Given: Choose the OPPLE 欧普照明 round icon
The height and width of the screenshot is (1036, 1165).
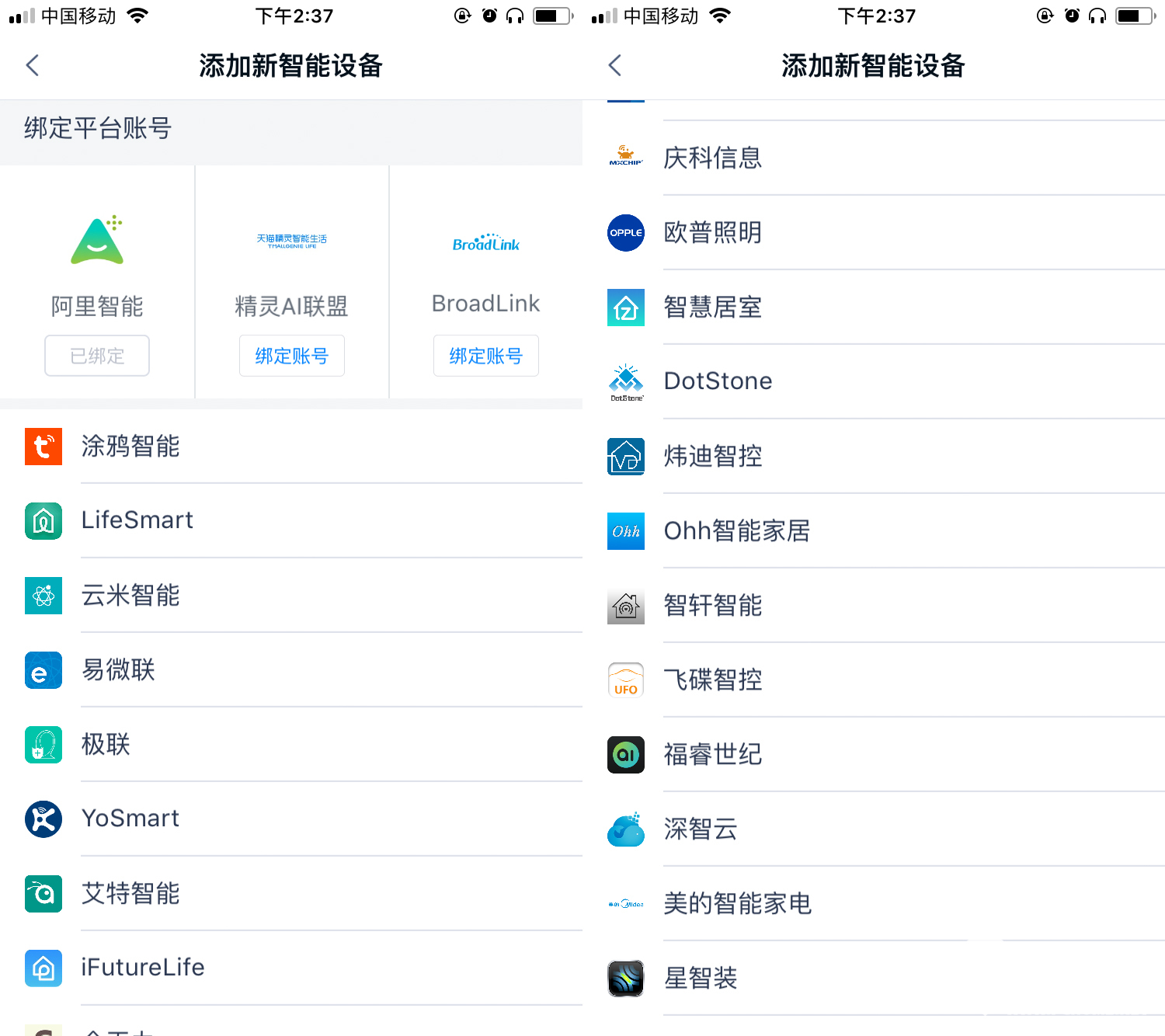Looking at the screenshot, I should coord(626,233).
